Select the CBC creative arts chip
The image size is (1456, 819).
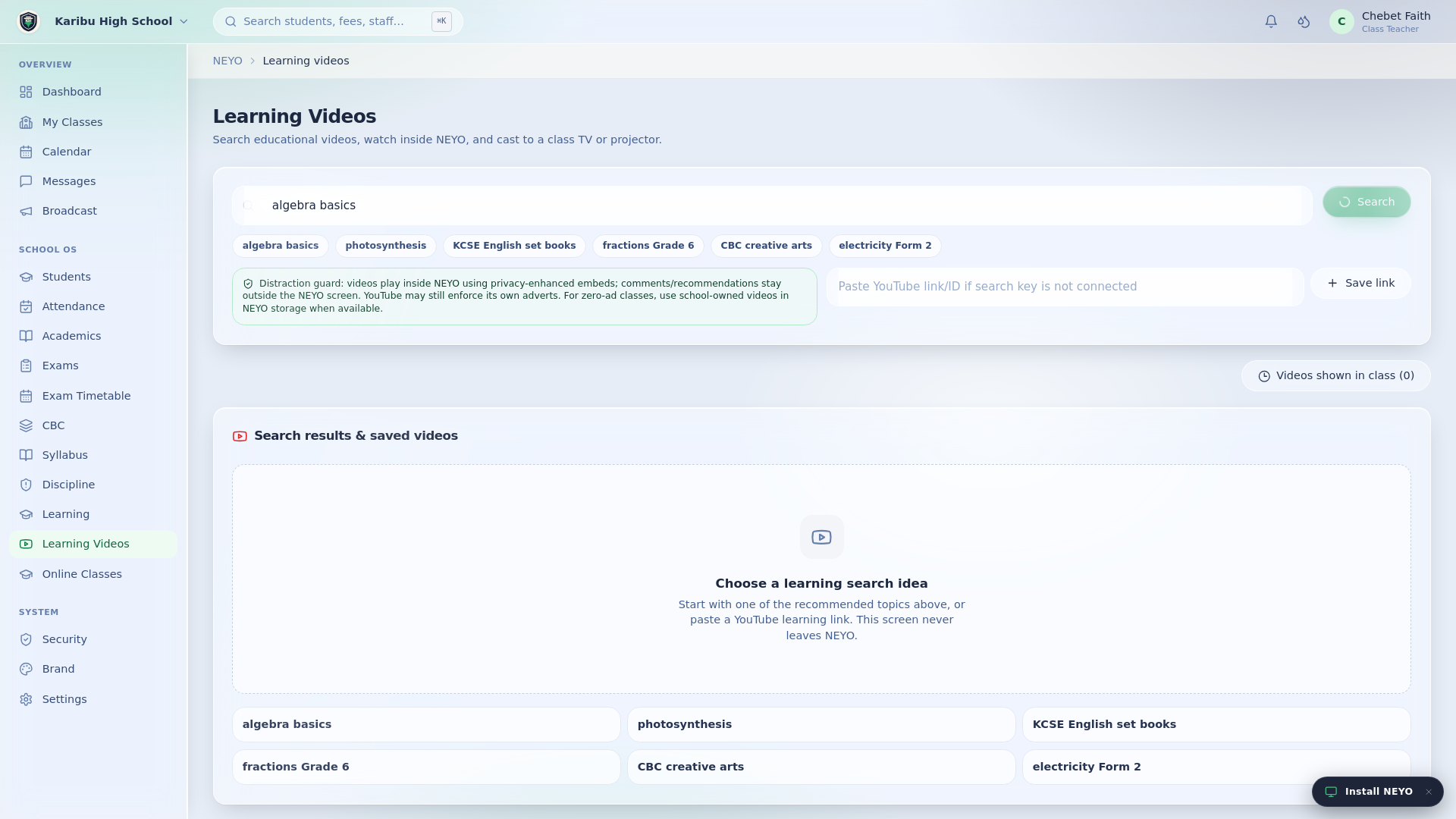click(766, 246)
